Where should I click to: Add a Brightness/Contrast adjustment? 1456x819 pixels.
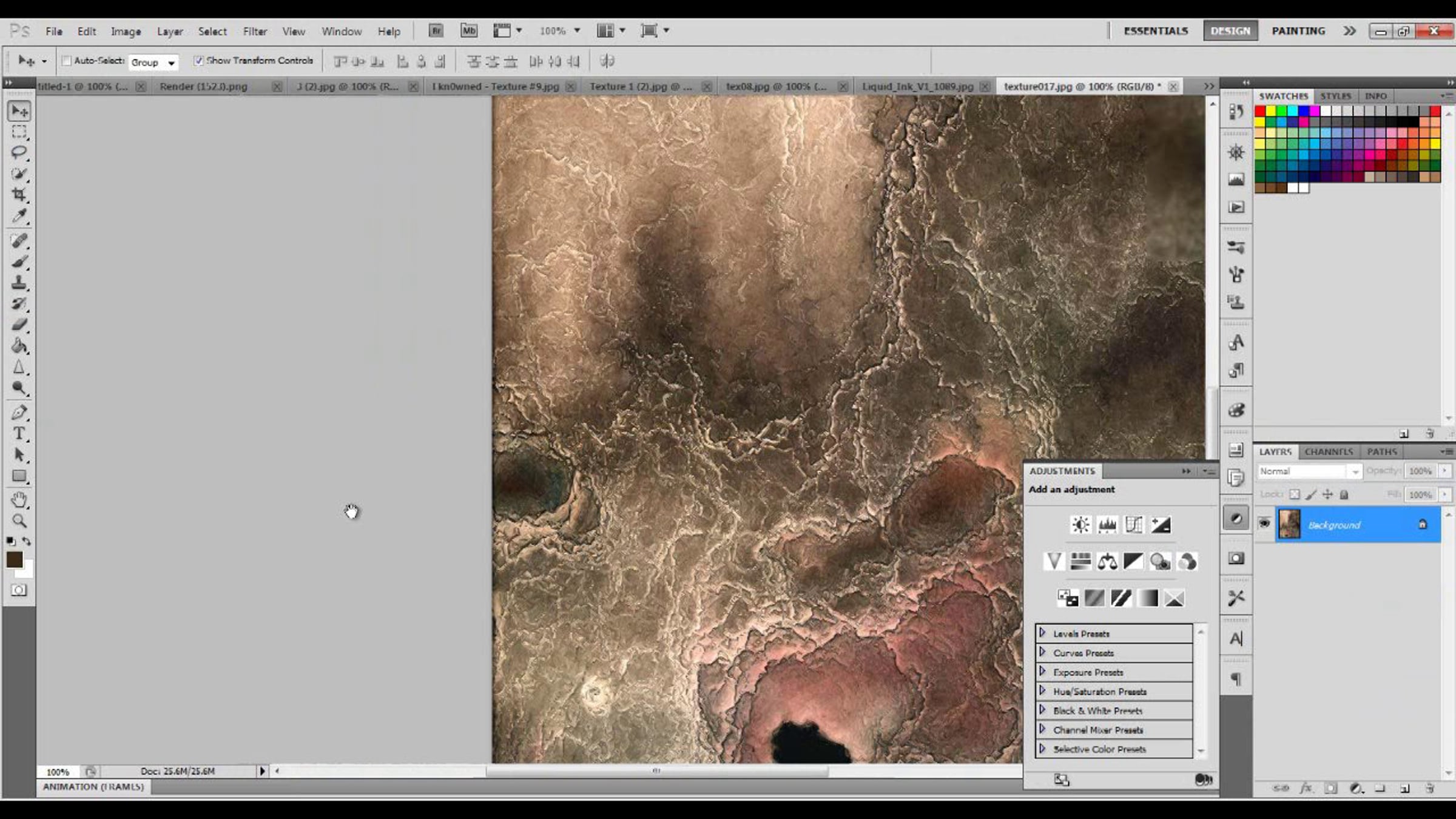1080,525
